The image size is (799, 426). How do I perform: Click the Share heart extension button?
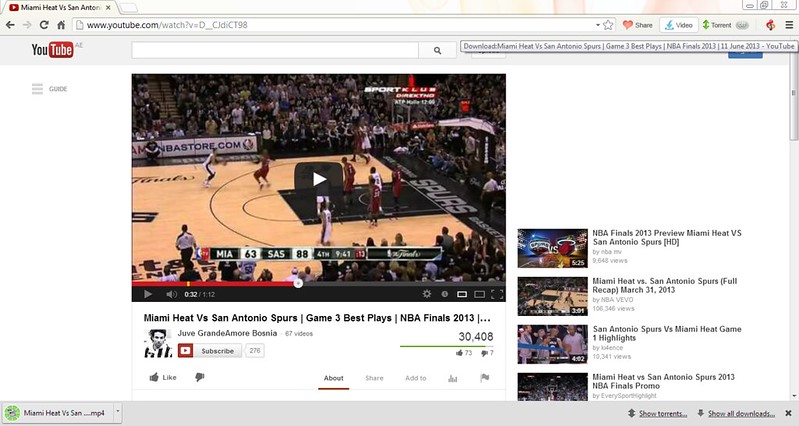637,25
